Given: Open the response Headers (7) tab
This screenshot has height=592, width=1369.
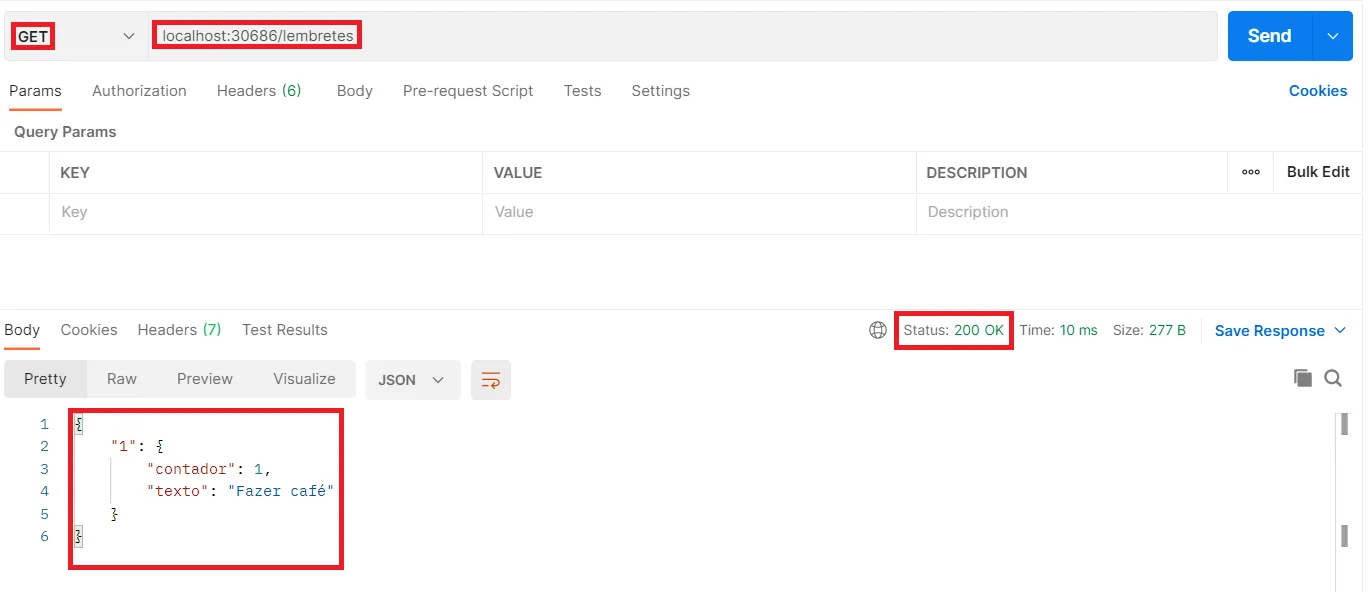Looking at the screenshot, I should [180, 330].
